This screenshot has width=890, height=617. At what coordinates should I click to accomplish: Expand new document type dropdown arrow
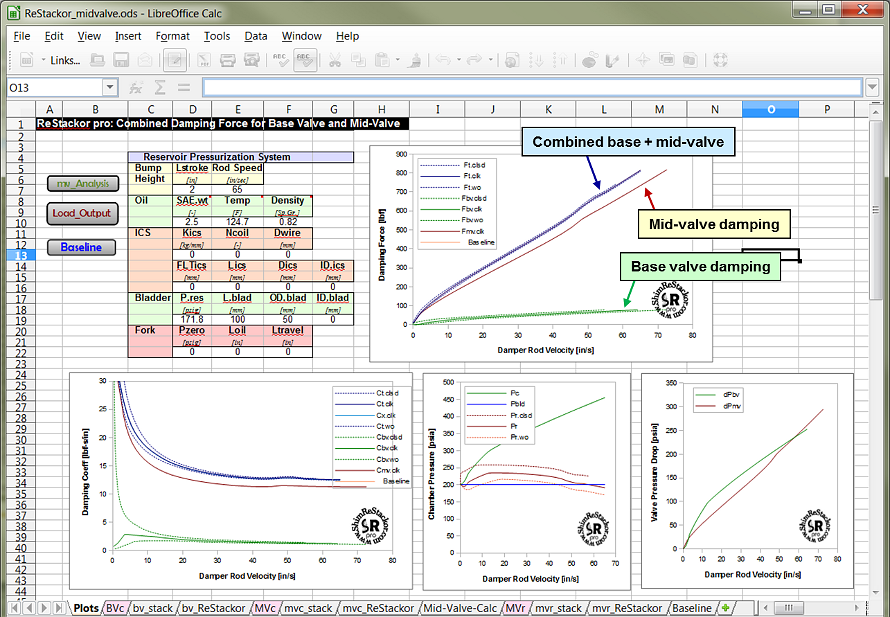pos(43,60)
